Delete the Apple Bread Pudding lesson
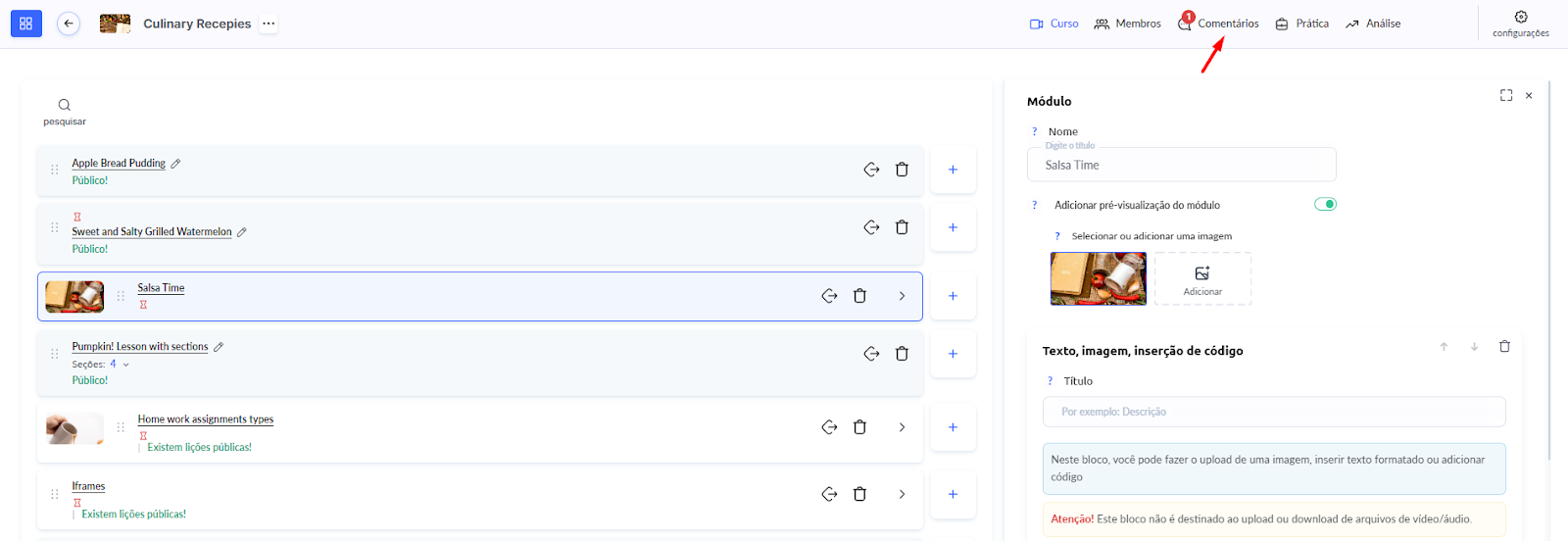 (902, 170)
